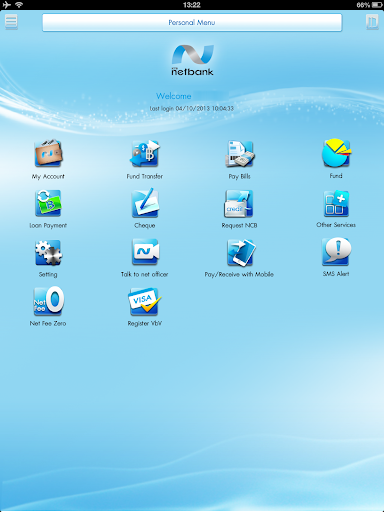The width and height of the screenshot is (384, 512).
Task: Tap the logout door icon at top right
Action: click(x=372, y=22)
